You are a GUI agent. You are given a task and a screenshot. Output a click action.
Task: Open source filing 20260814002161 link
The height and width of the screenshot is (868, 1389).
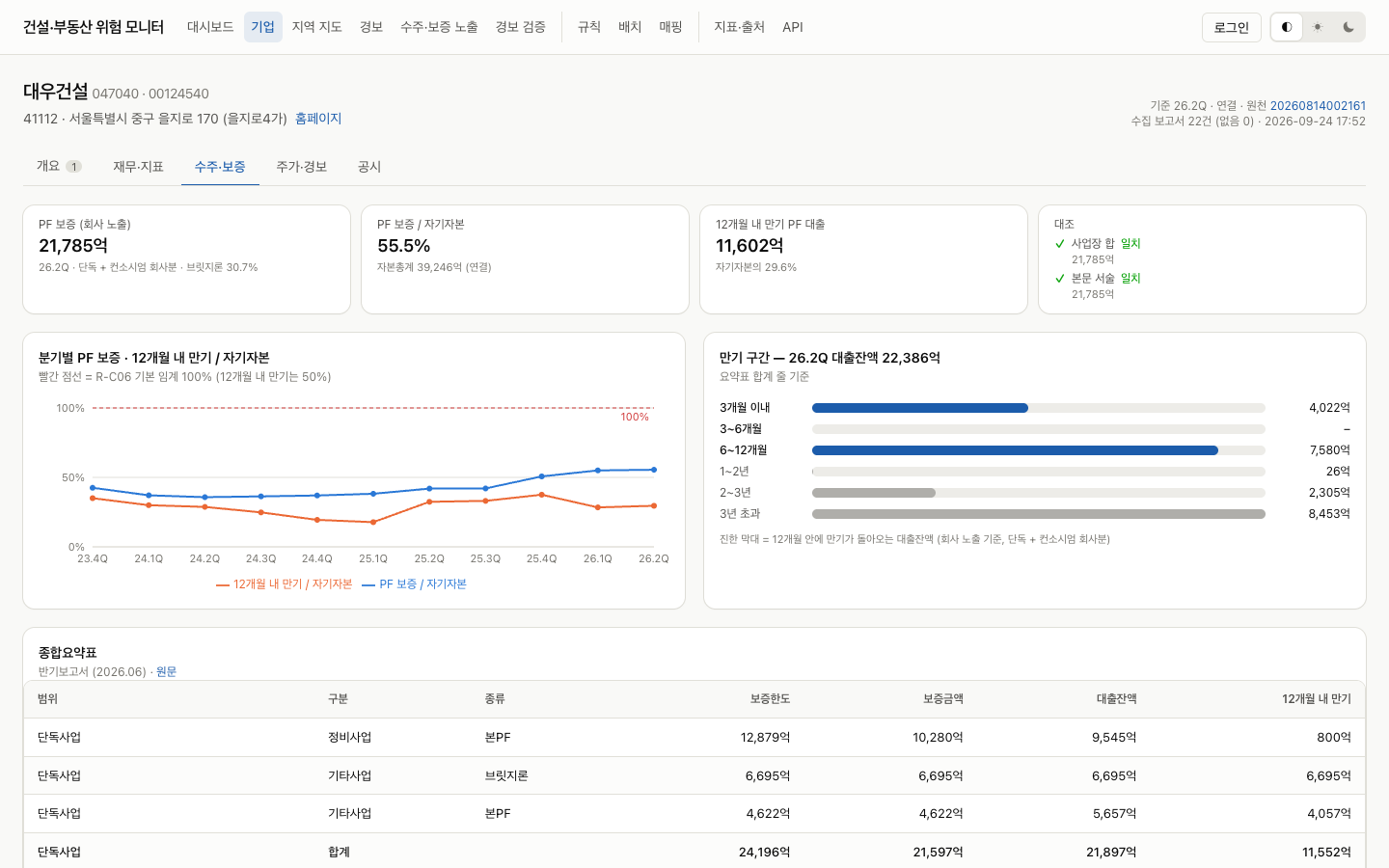(1318, 106)
